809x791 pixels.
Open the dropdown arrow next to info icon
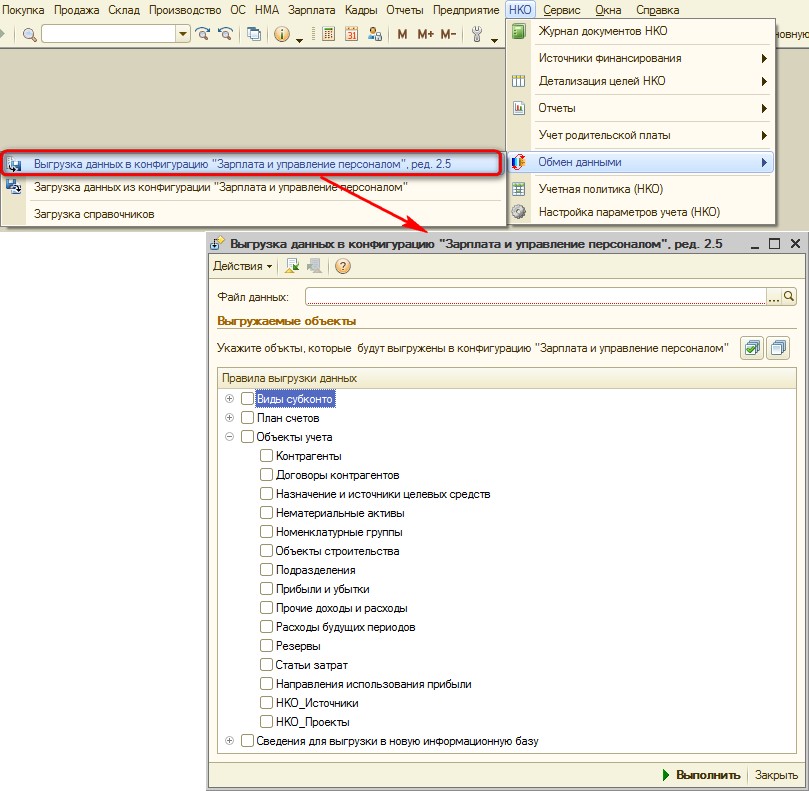[299, 39]
